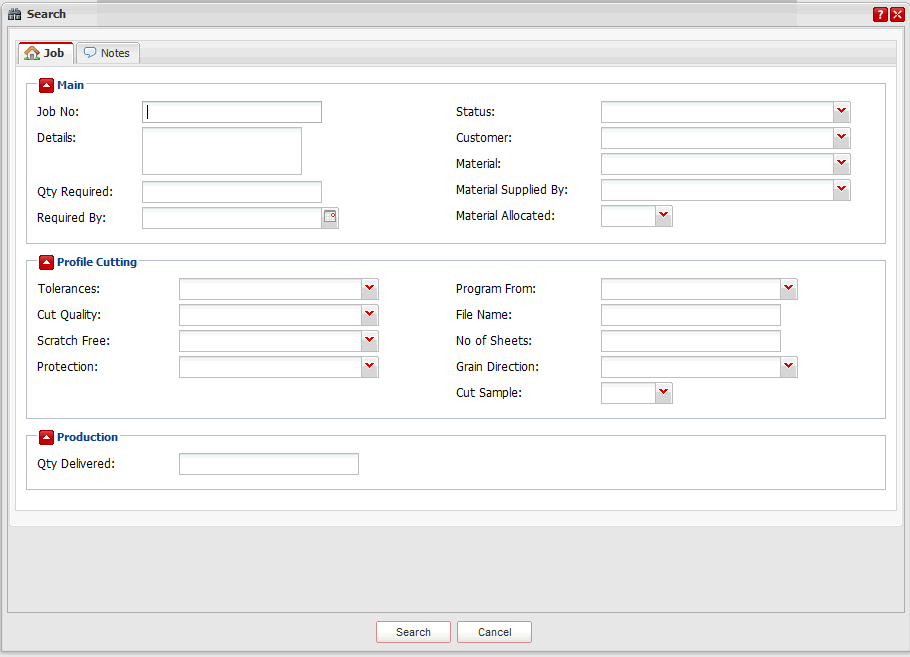
Task: Expand the Material Supplied By dropdown
Action: coord(841,190)
